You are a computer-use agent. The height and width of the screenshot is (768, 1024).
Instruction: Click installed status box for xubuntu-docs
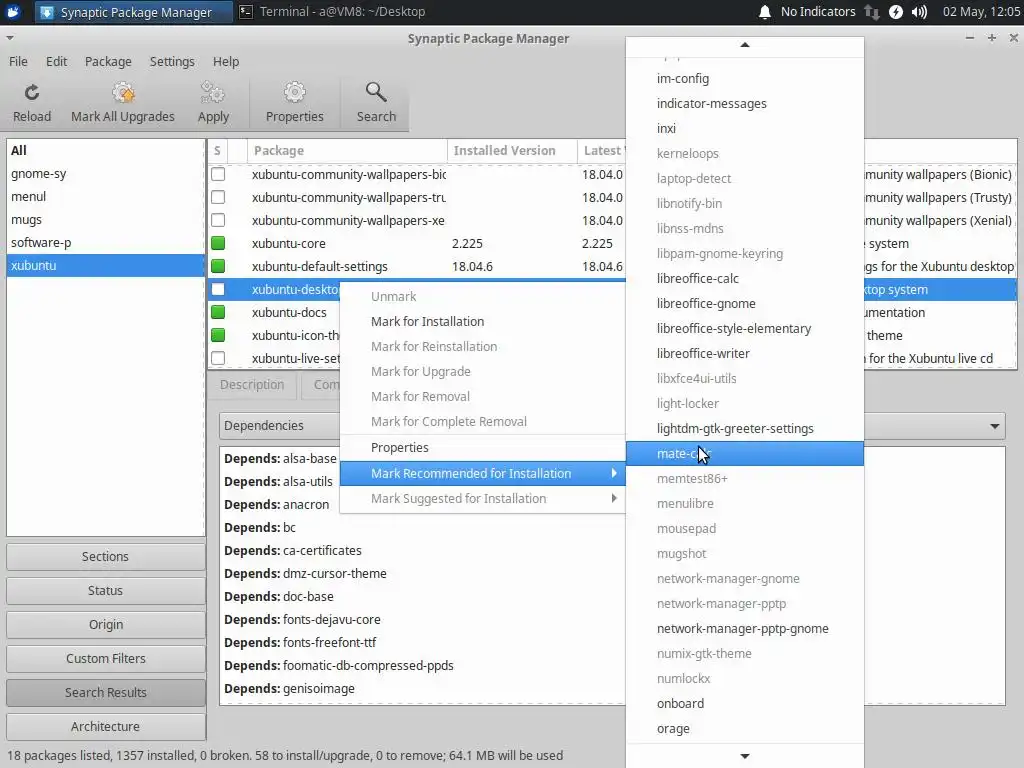point(218,312)
